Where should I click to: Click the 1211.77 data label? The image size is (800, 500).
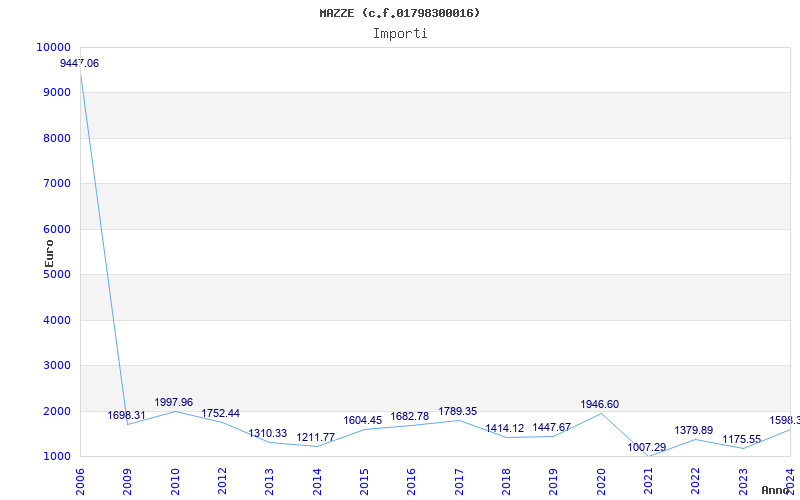(x=316, y=437)
